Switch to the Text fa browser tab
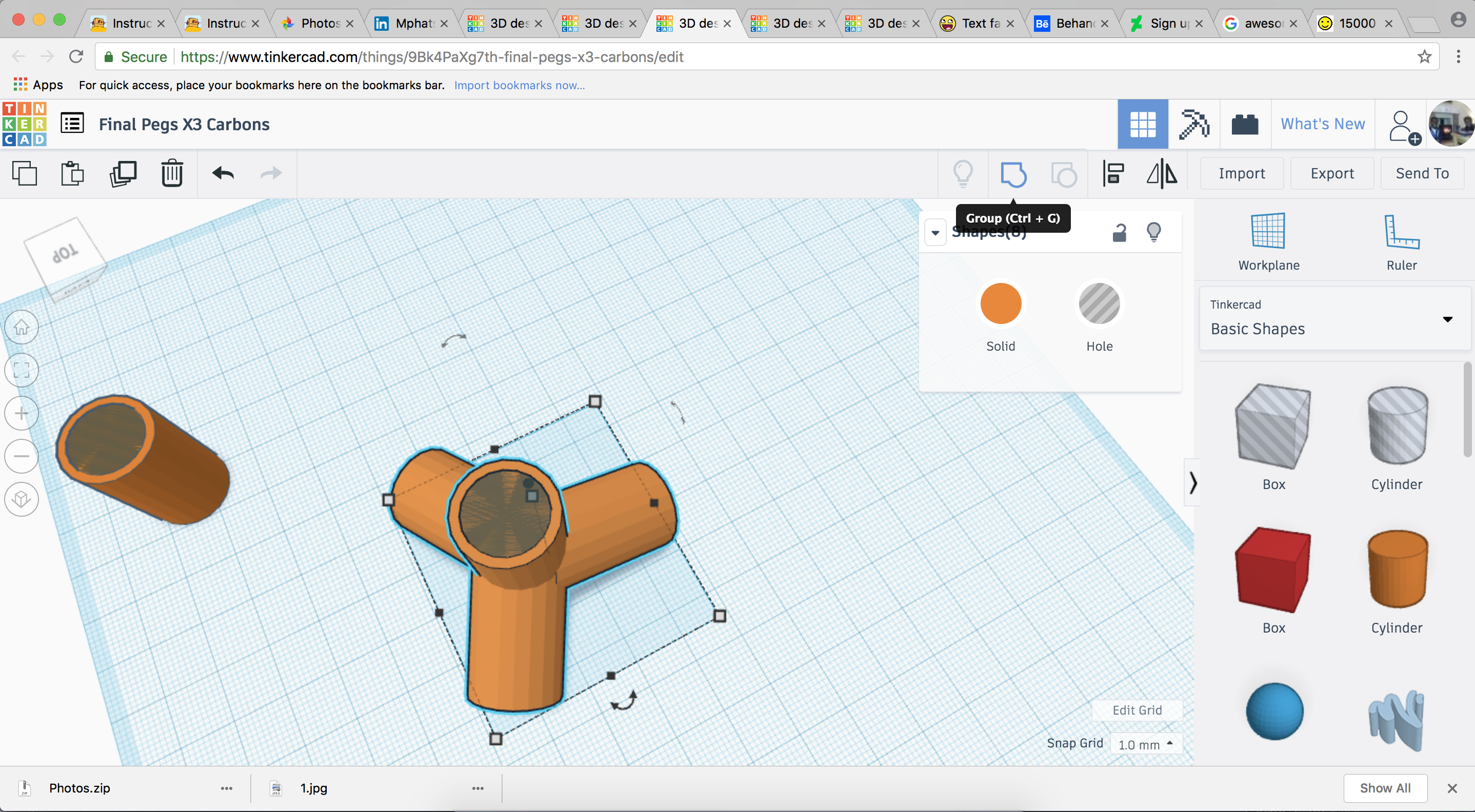Viewport: 1475px width, 812px height. [x=980, y=24]
